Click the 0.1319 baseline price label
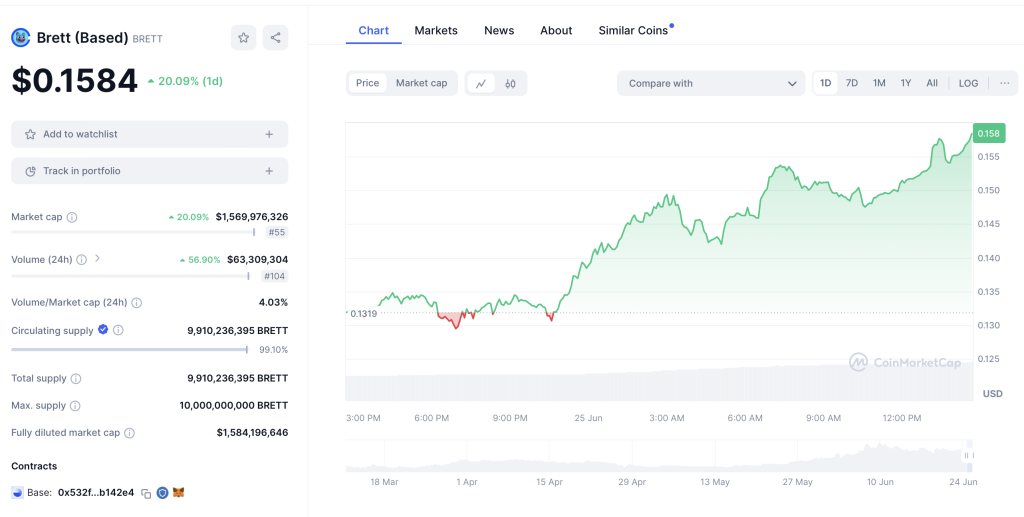This screenshot has width=1024, height=517. click(363, 313)
